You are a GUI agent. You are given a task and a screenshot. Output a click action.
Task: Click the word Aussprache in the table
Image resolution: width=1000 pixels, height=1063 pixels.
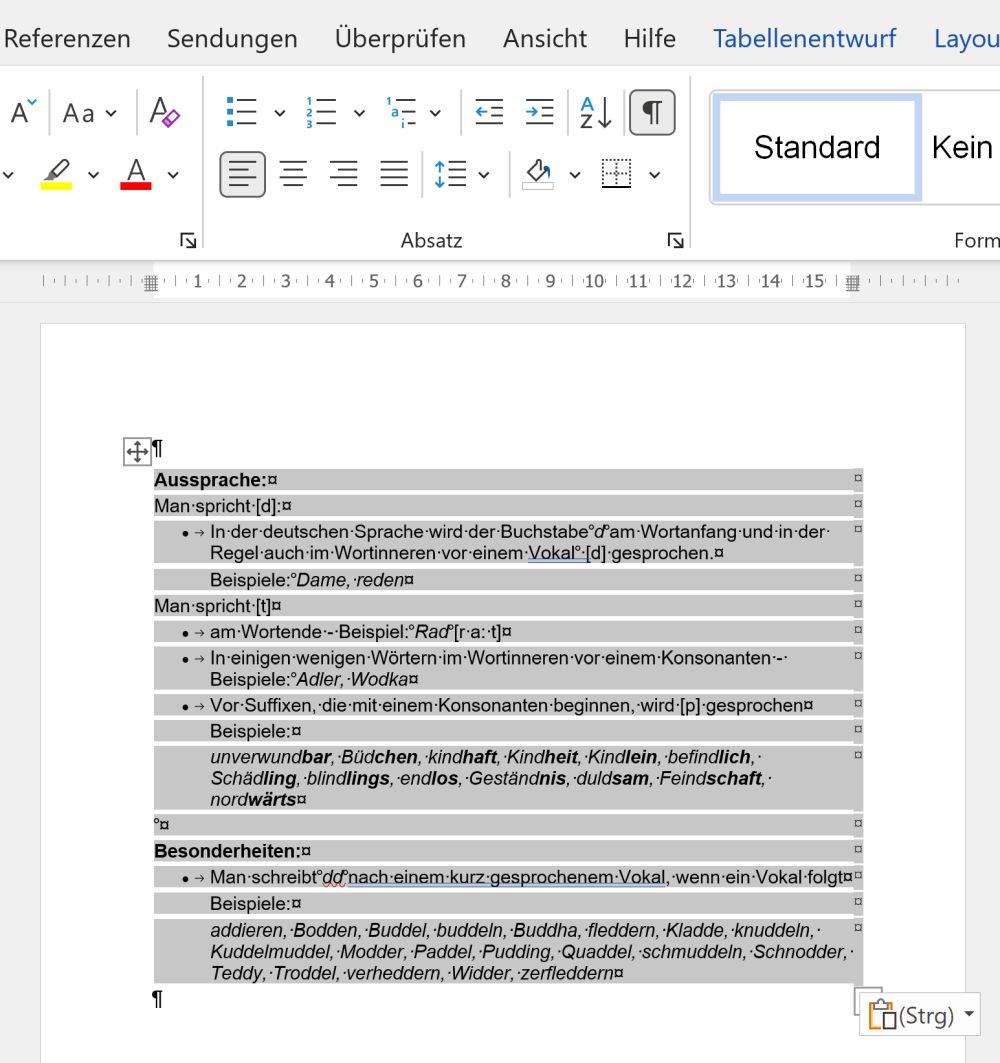208,480
